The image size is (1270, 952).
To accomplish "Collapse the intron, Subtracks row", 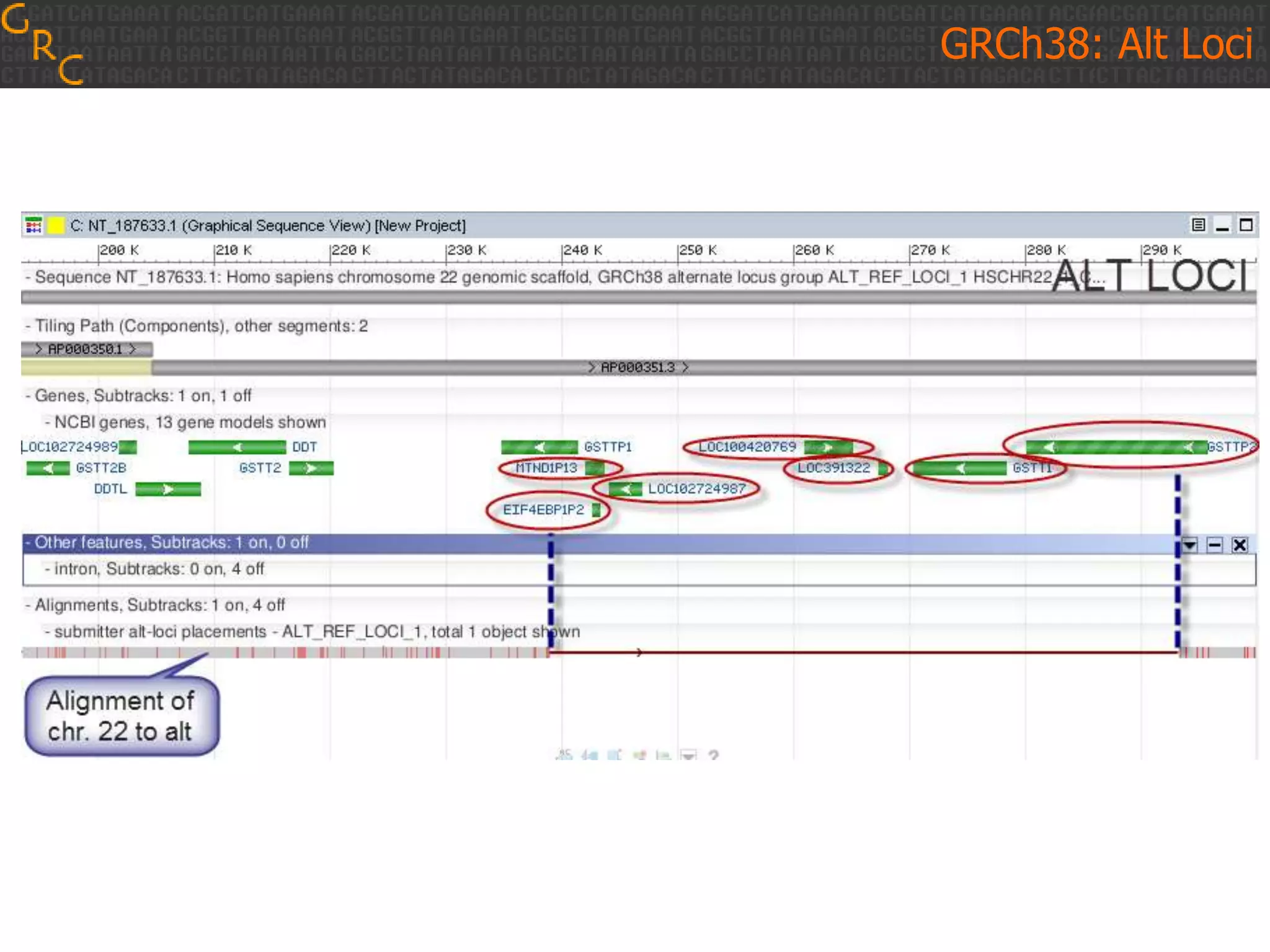I will [x=48, y=569].
